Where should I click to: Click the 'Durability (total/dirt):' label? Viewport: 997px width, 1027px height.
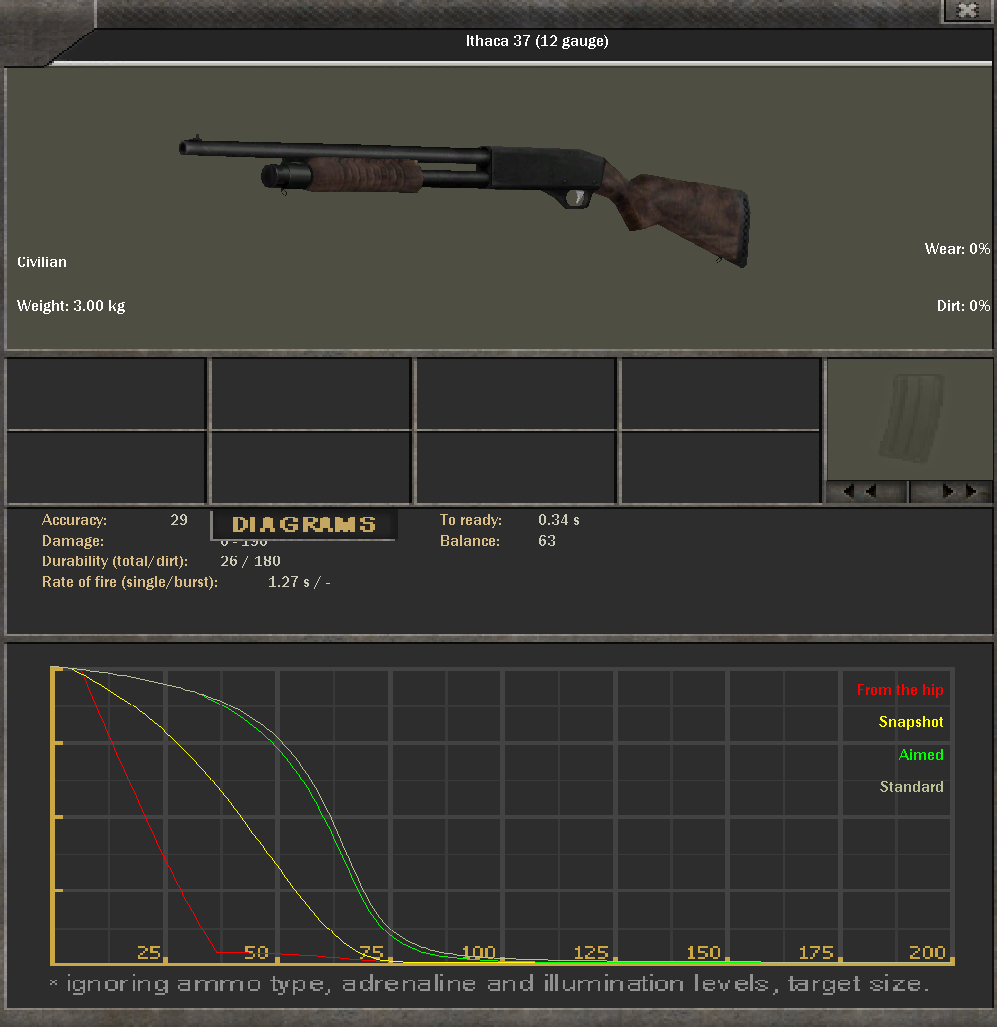click(x=115, y=561)
